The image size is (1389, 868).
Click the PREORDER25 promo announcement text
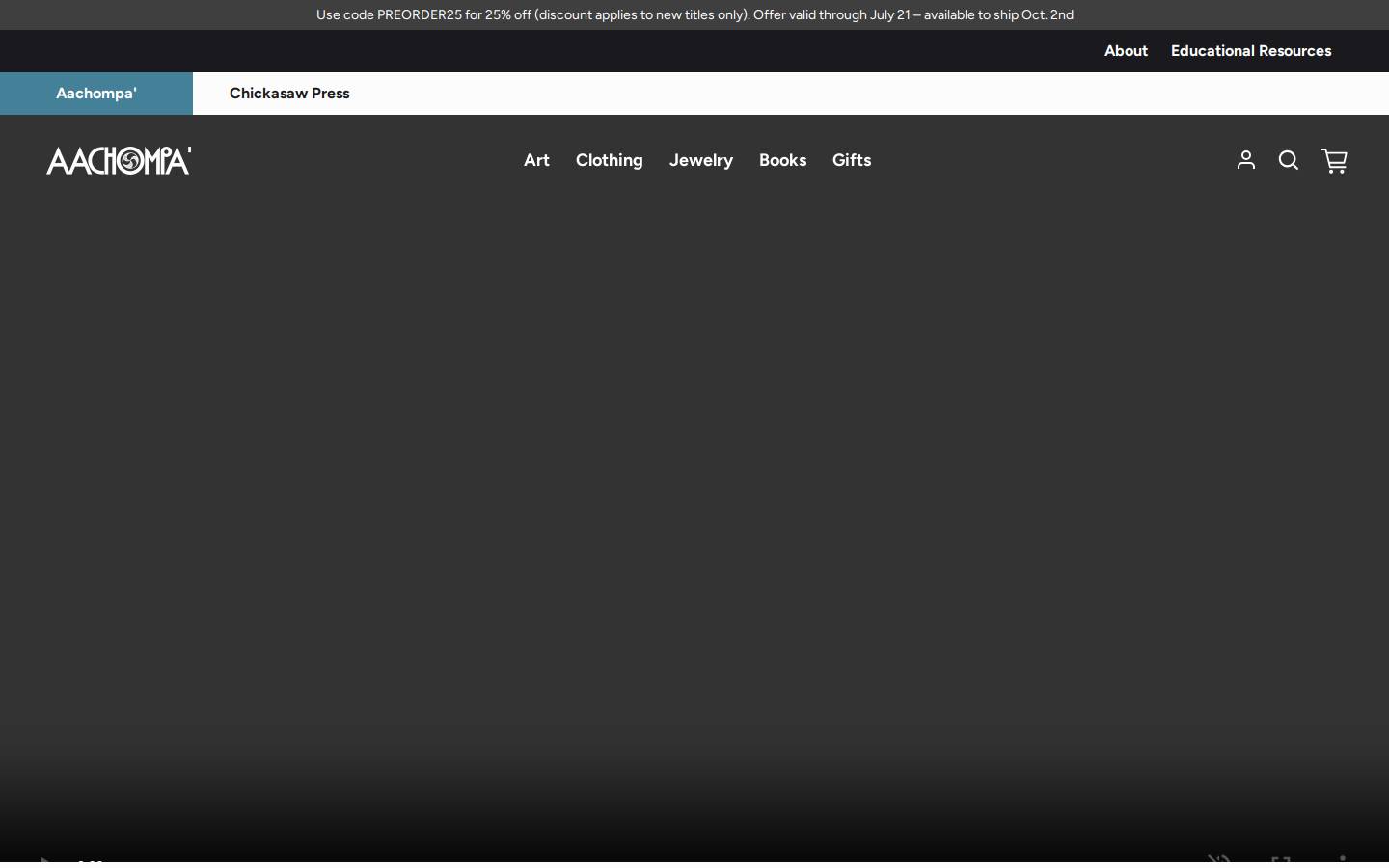tap(694, 14)
